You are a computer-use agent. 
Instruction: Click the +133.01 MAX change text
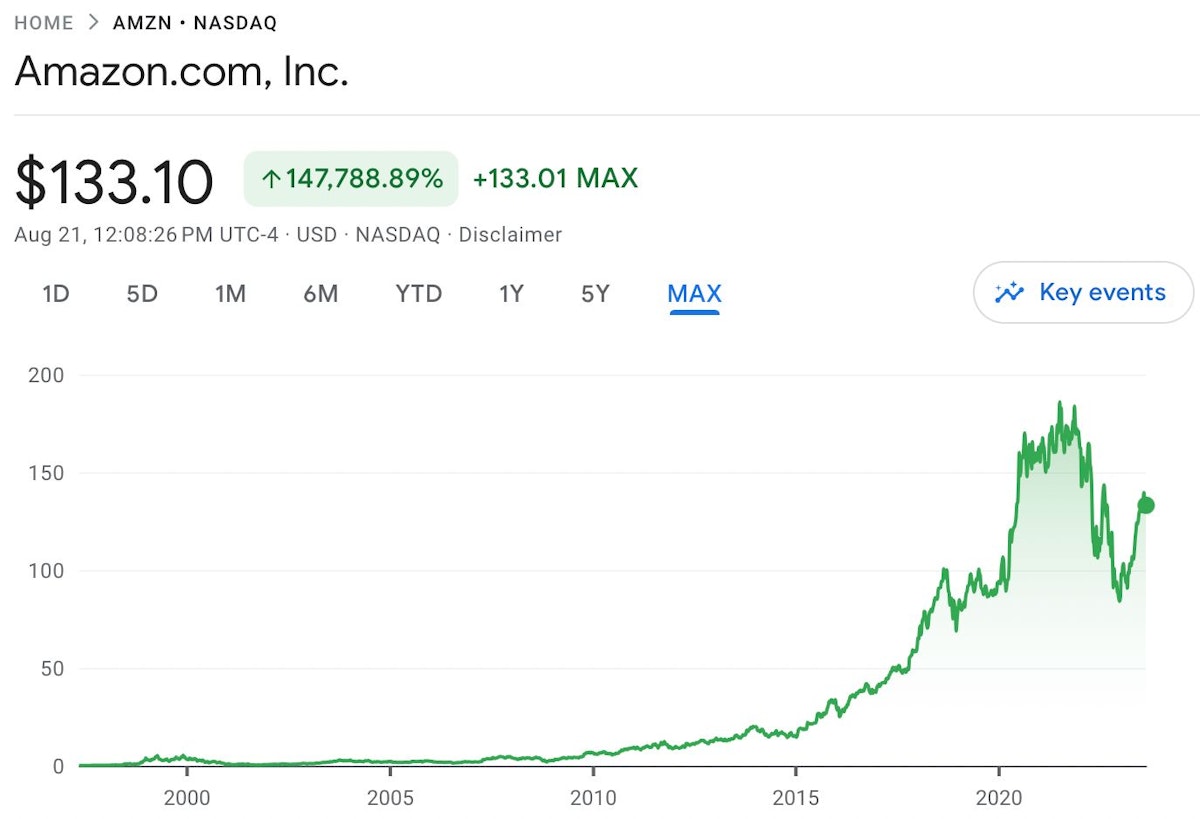coord(555,179)
